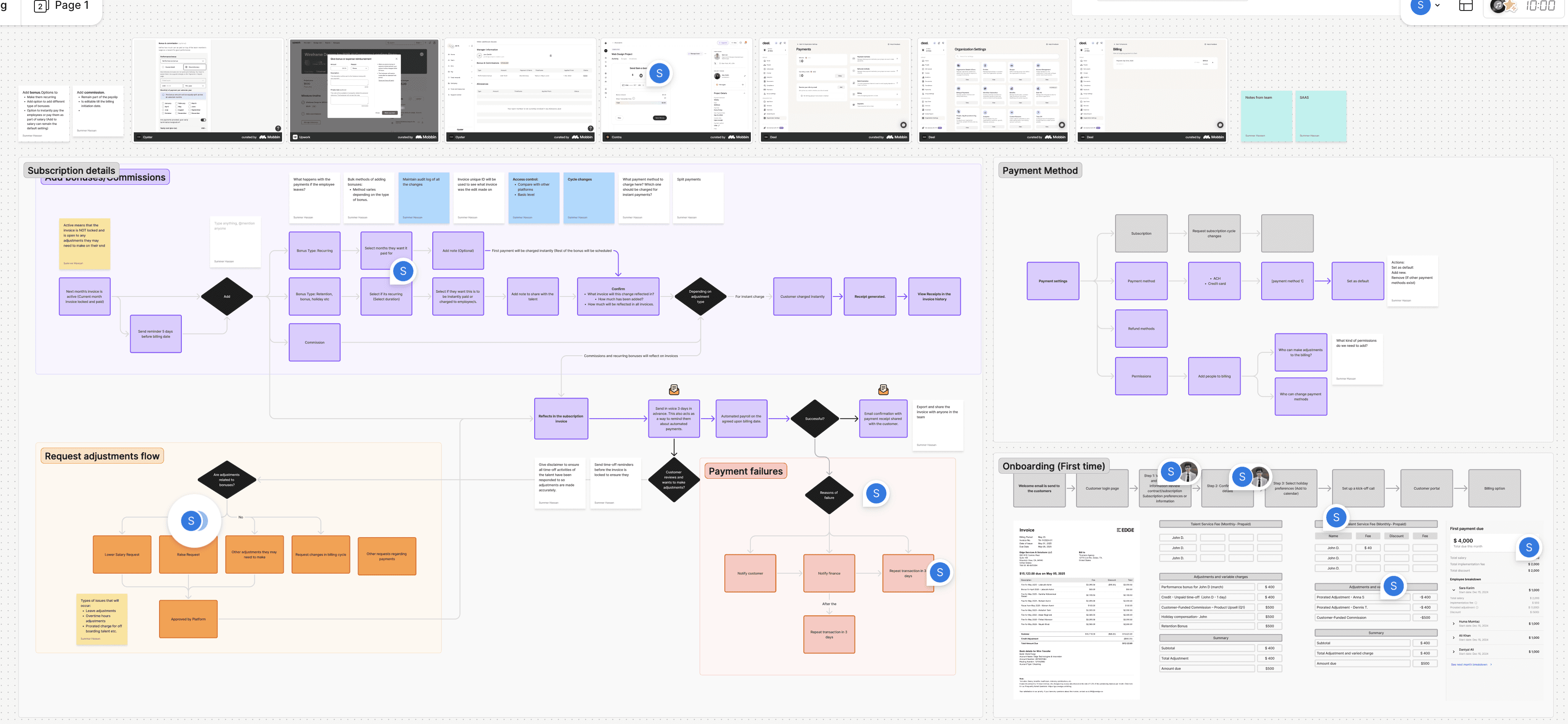Open the comment pin on Contra screenshot
Screen dimensions: 1568x724
pos(659,73)
